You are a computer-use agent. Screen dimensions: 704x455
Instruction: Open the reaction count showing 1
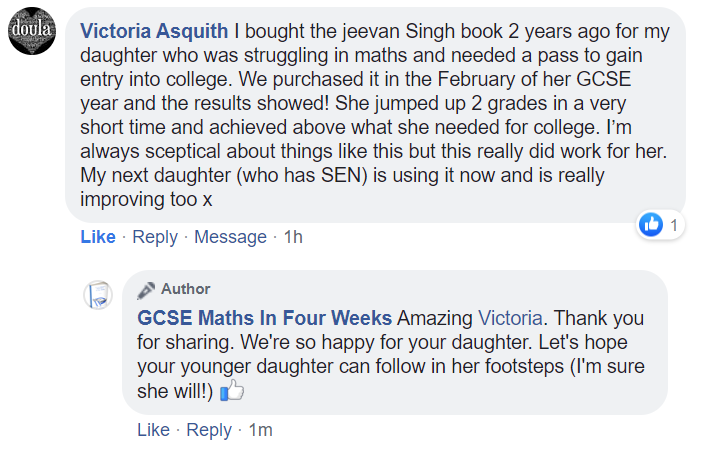675,225
